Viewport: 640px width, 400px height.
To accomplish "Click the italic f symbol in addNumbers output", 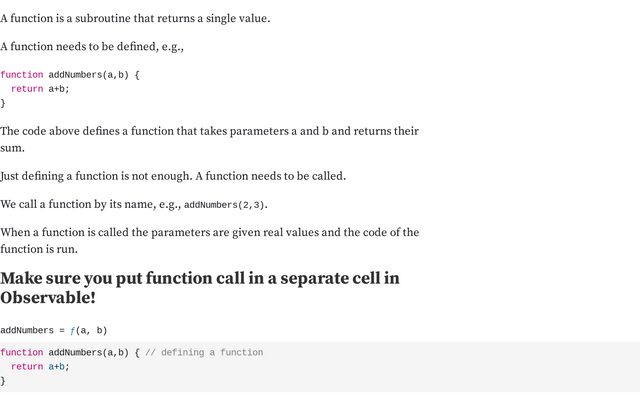I will click(72, 331).
